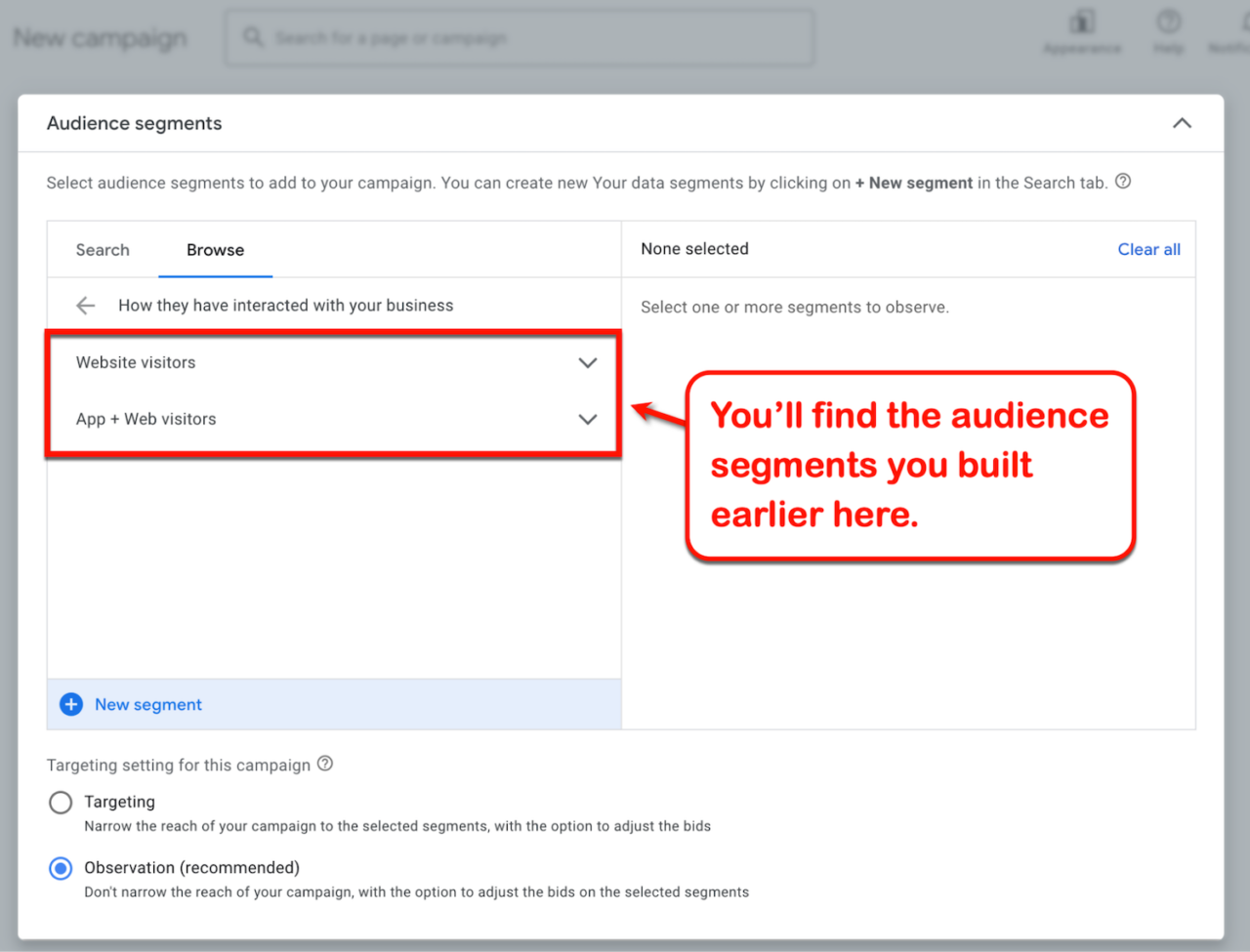Open Appearance in top bar
The height and width of the screenshot is (952, 1250).
pyautogui.click(x=1082, y=32)
